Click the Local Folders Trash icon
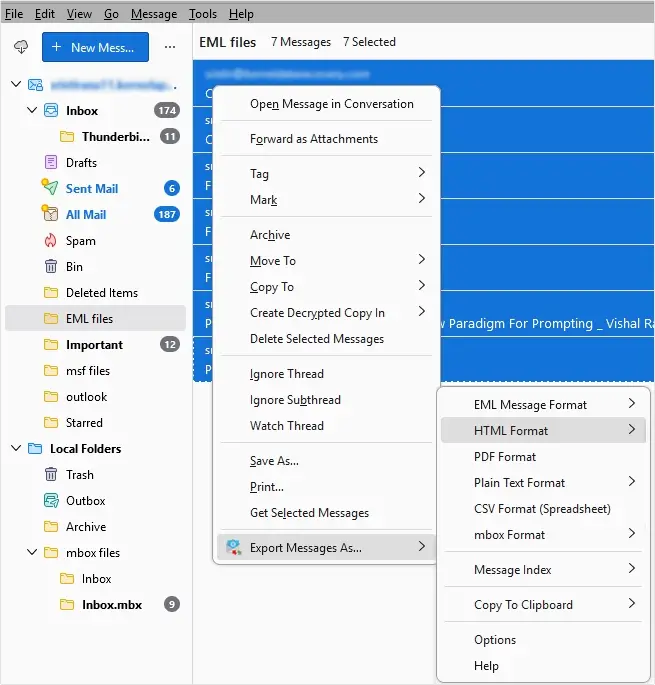This screenshot has height=685, width=655. (x=51, y=474)
